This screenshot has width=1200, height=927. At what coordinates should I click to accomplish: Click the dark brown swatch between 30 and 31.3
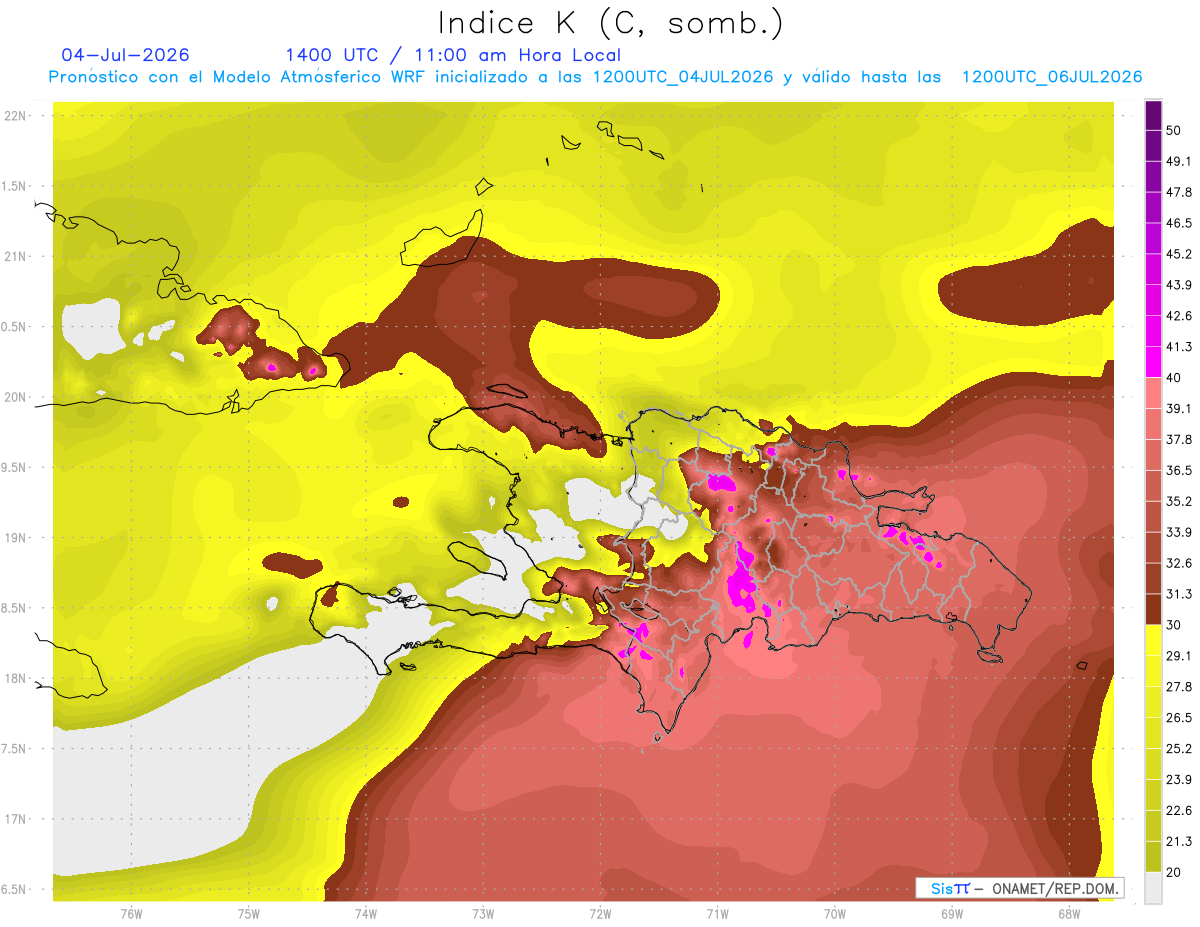point(1153,609)
